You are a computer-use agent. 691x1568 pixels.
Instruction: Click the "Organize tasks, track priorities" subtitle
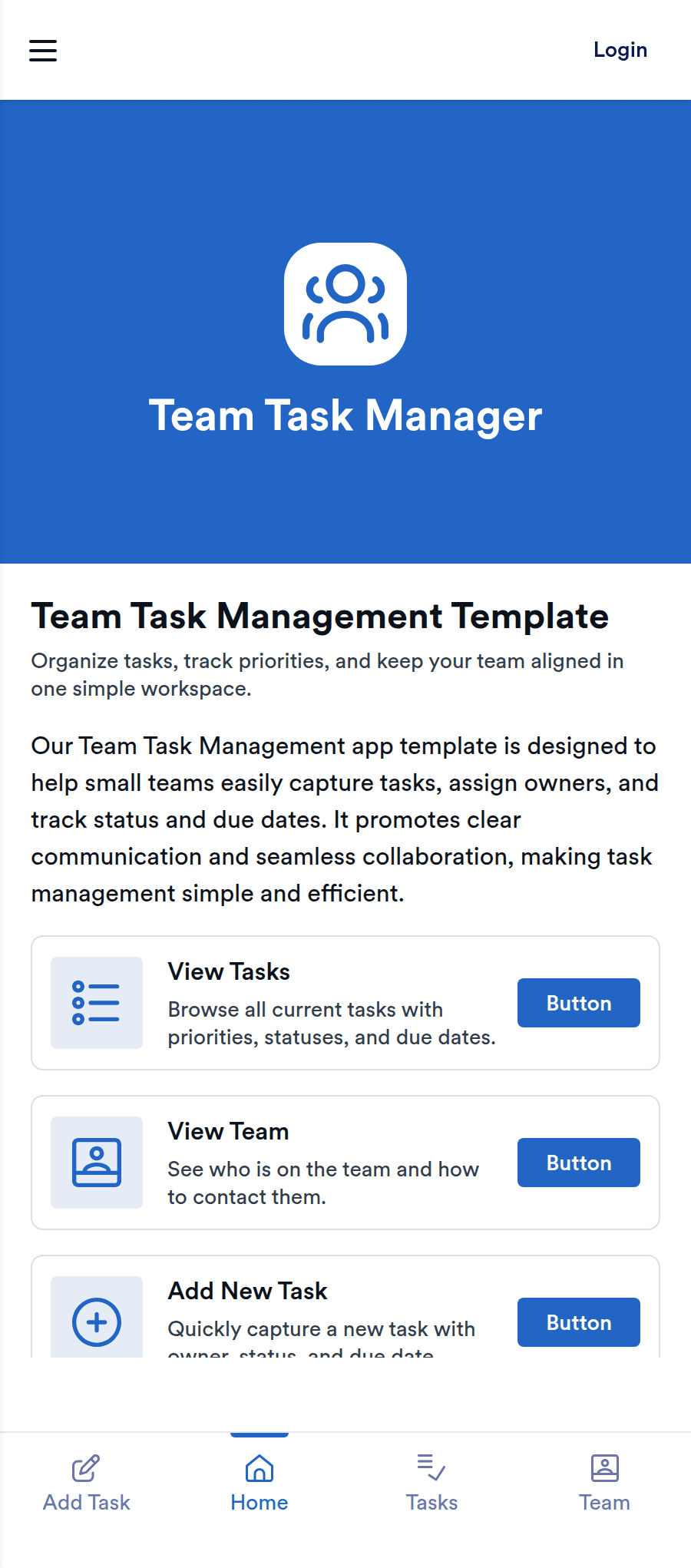click(327, 674)
